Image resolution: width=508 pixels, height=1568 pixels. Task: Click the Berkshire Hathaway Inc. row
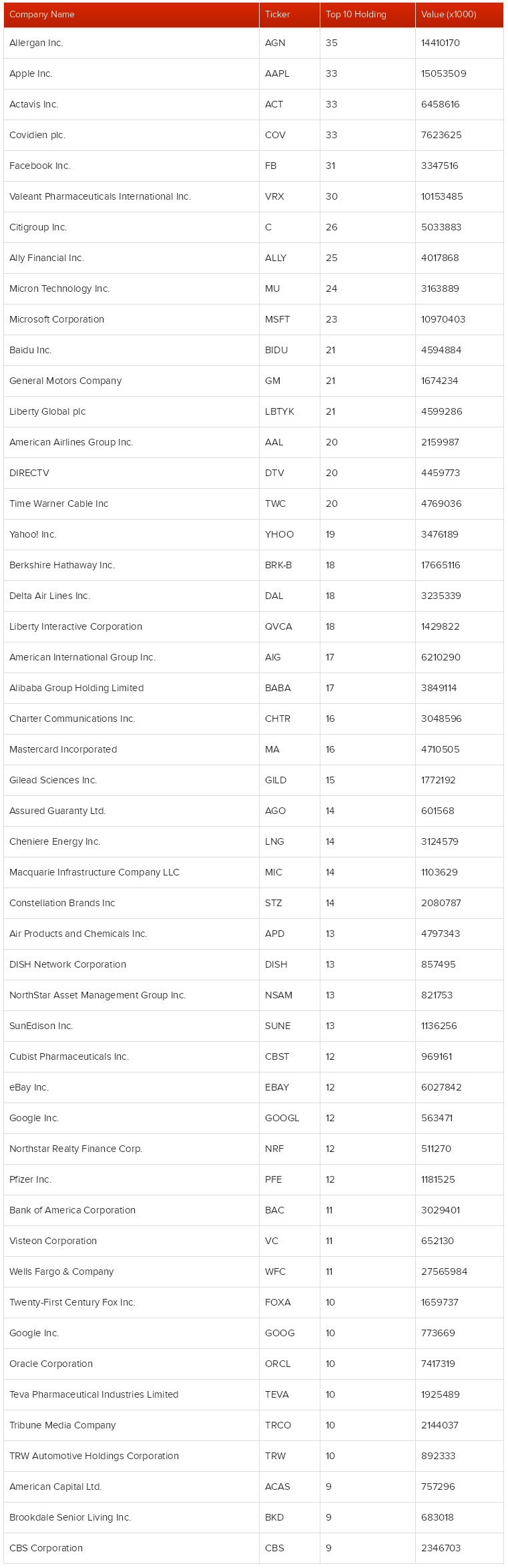(x=254, y=565)
